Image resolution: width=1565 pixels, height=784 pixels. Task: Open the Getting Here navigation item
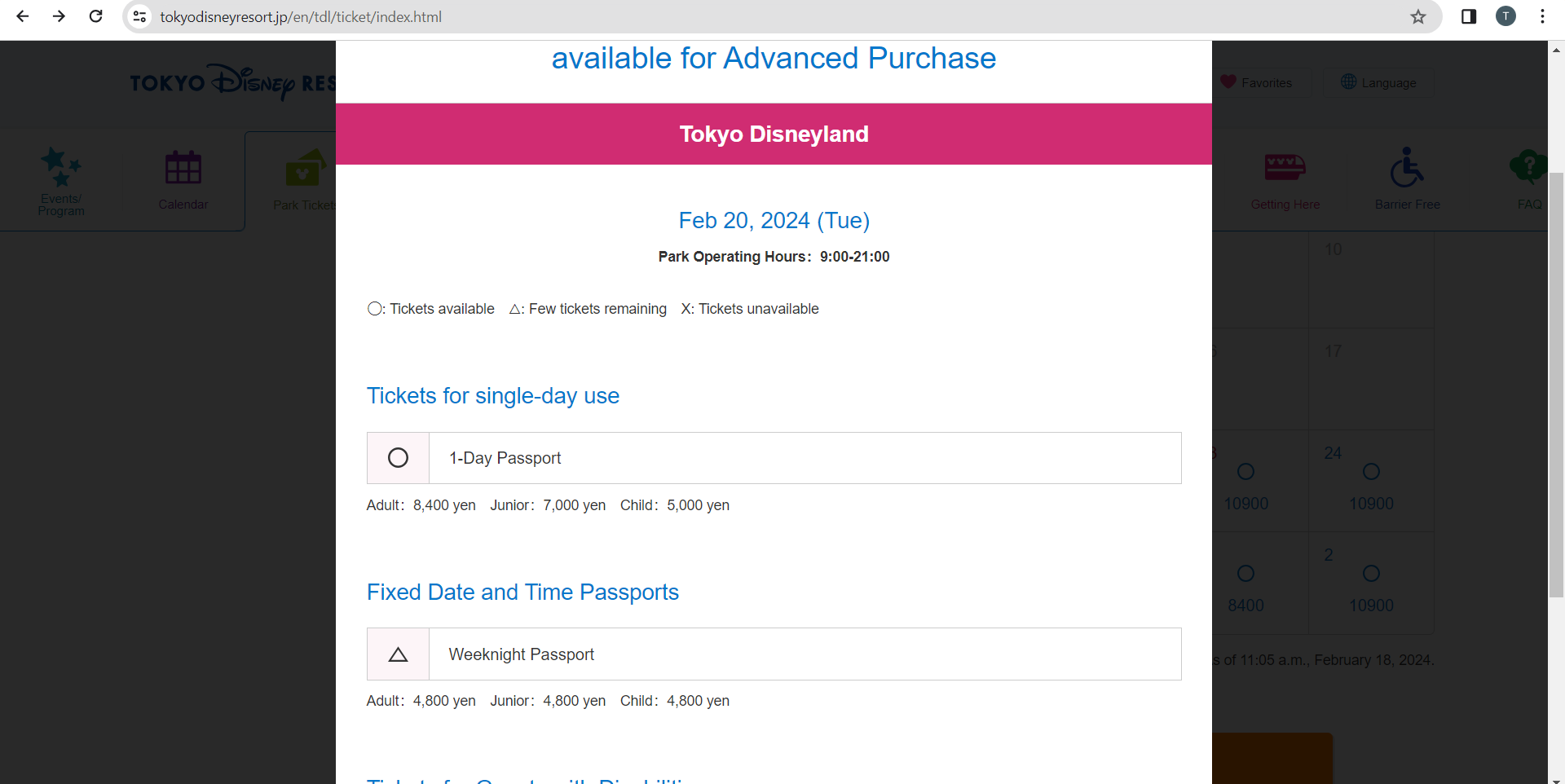point(1285,180)
